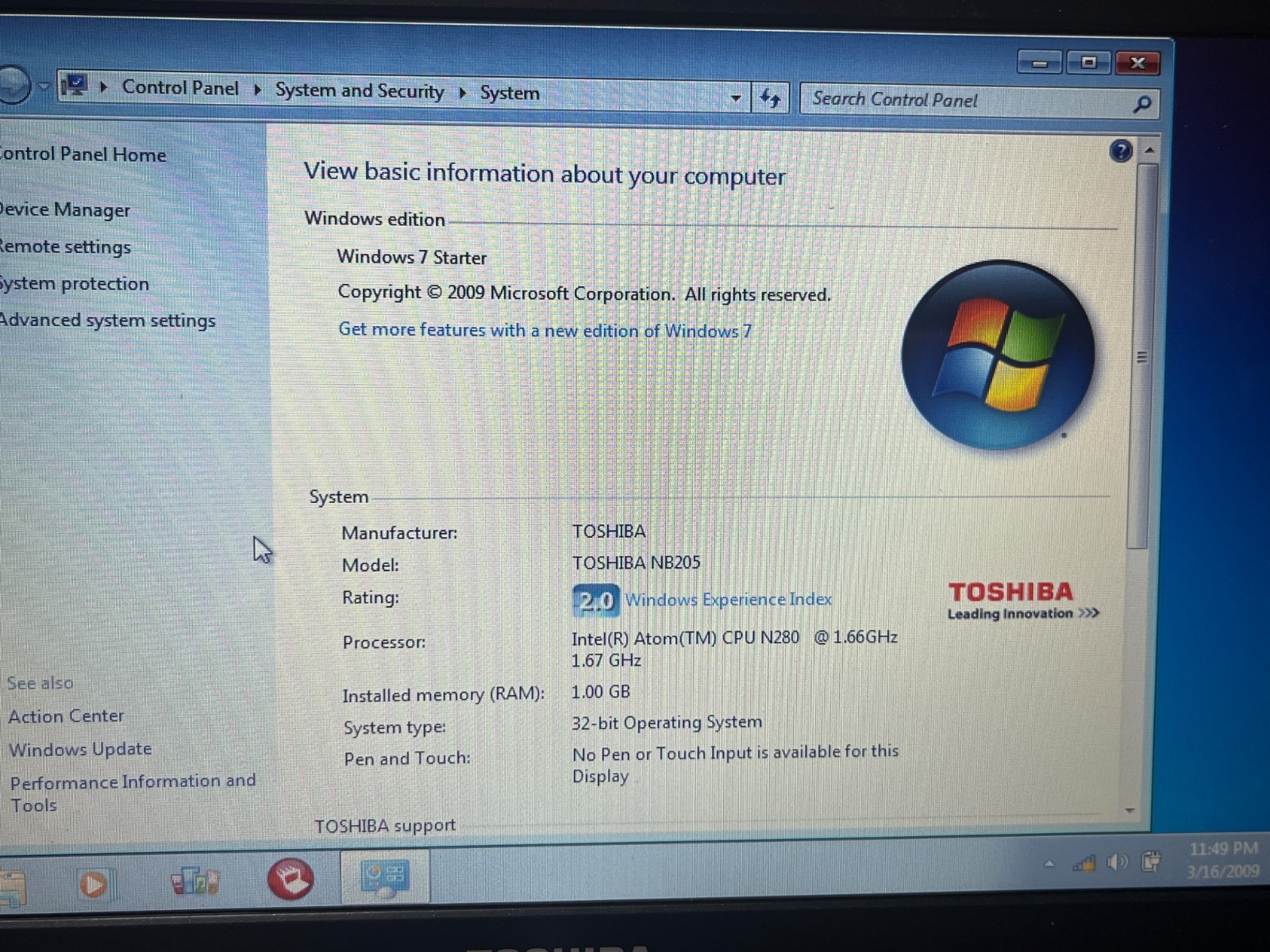Click the Windows 7 Starter text
The image size is (1270, 952).
point(411,257)
